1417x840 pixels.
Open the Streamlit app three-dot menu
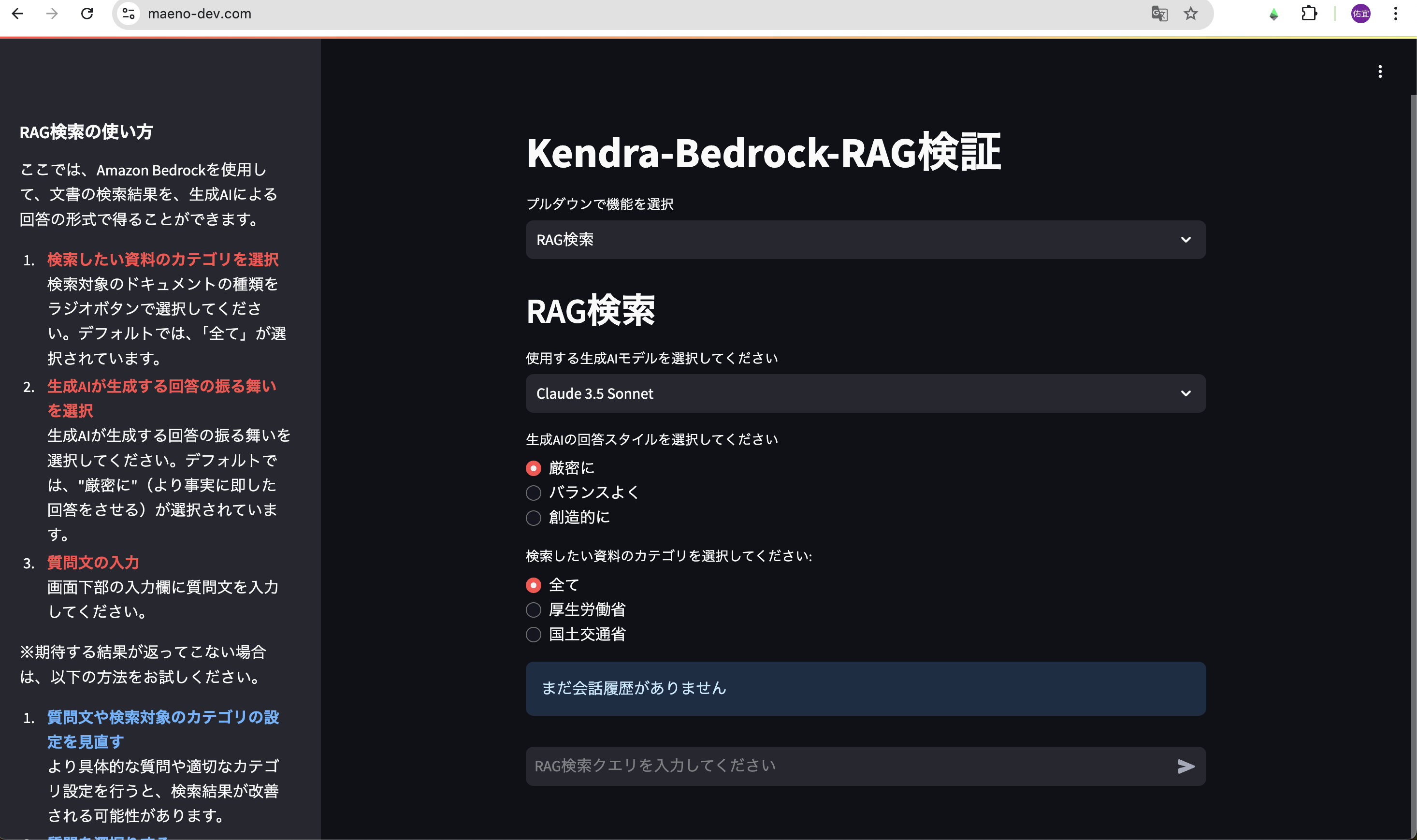pos(1380,72)
